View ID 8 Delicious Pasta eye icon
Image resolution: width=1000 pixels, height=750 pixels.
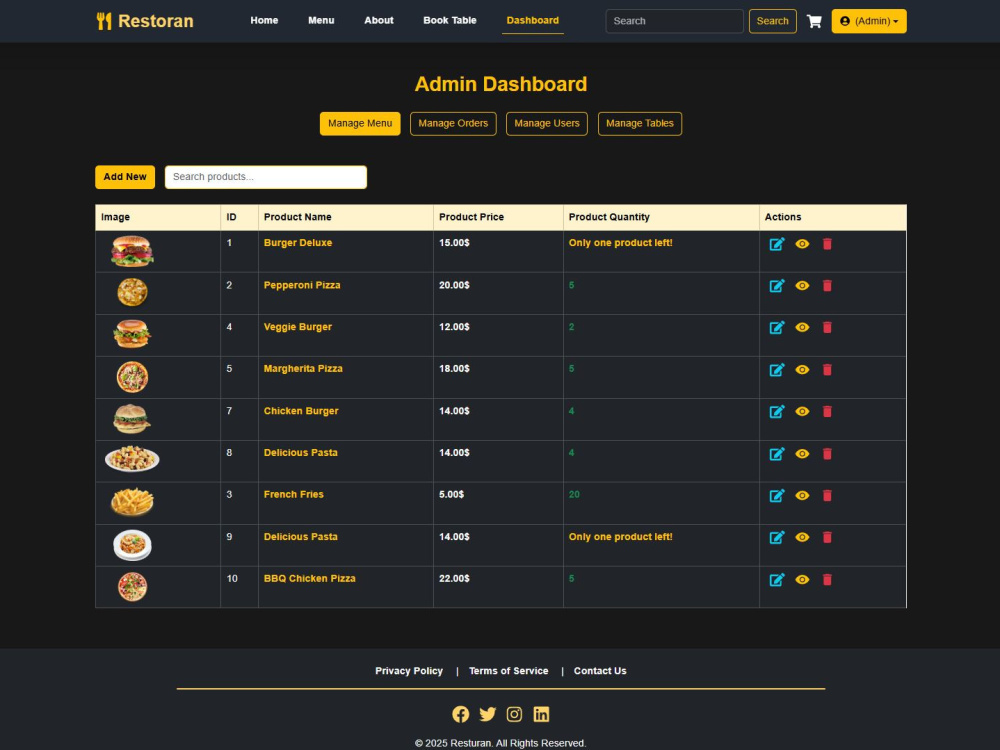[802, 453]
